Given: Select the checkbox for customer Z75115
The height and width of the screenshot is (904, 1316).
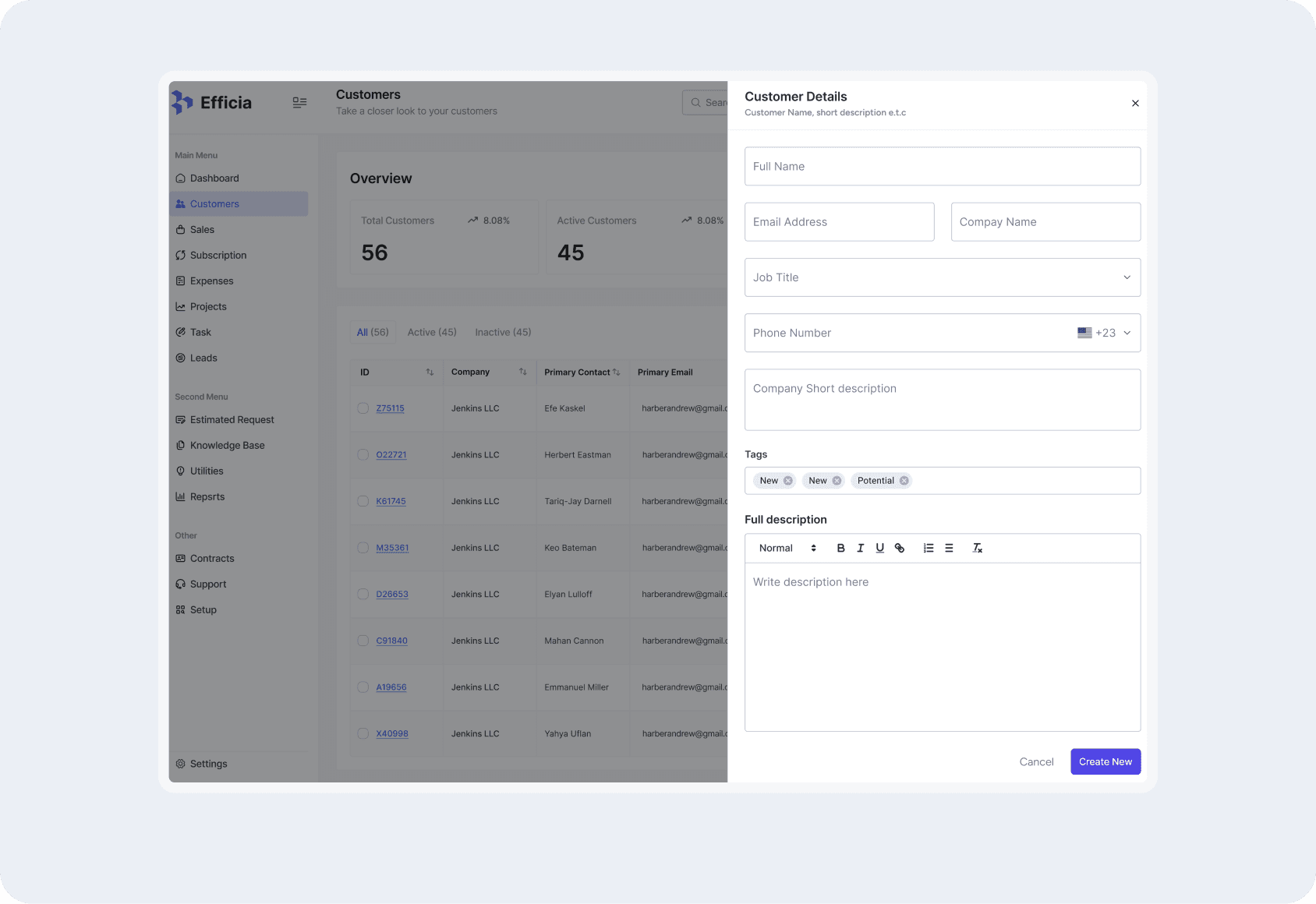Looking at the screenshot, I should click(363, 408).
